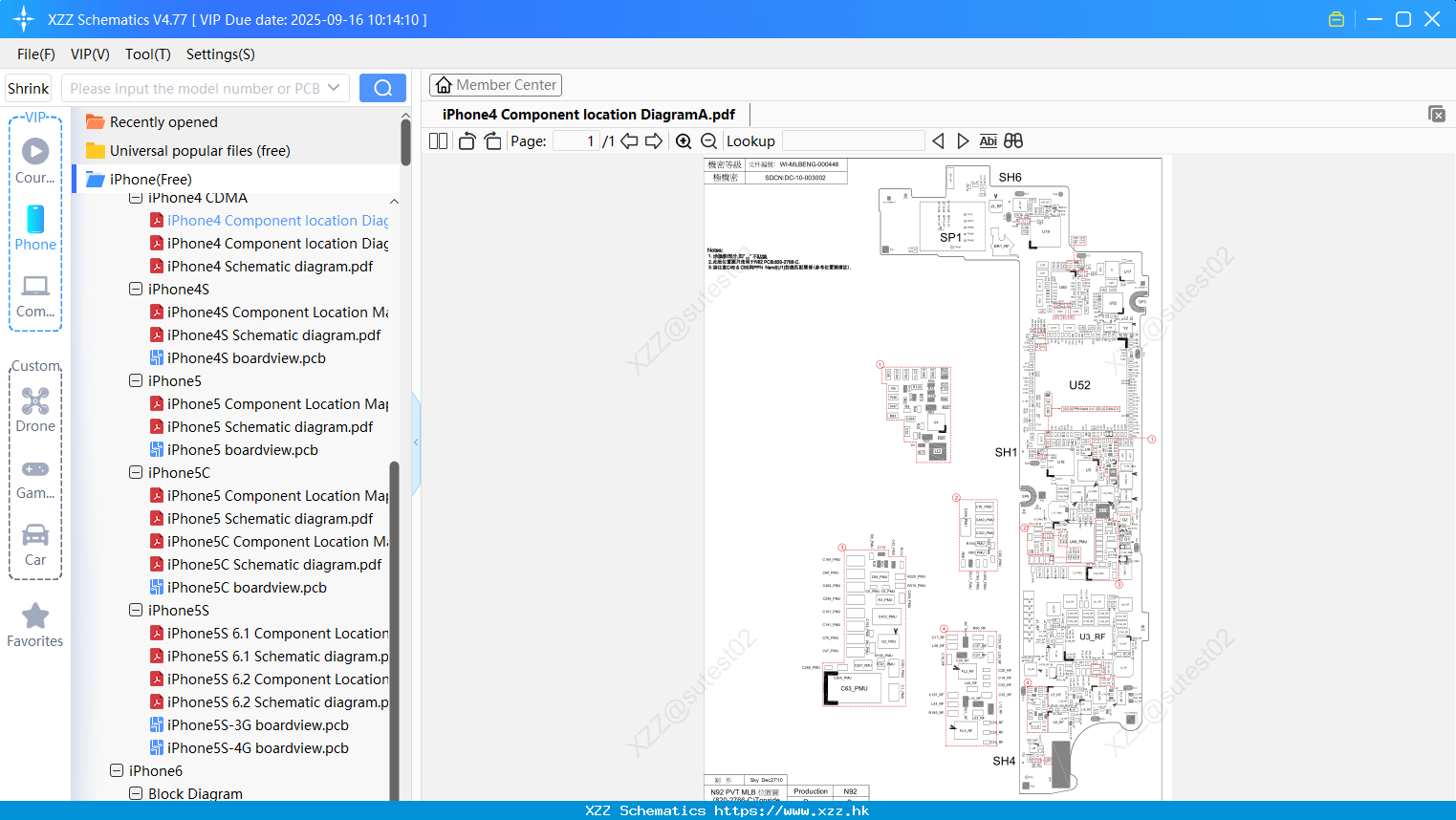The image size is (1456, 820).
Task: Click the Shrink button
Action: 28,88
